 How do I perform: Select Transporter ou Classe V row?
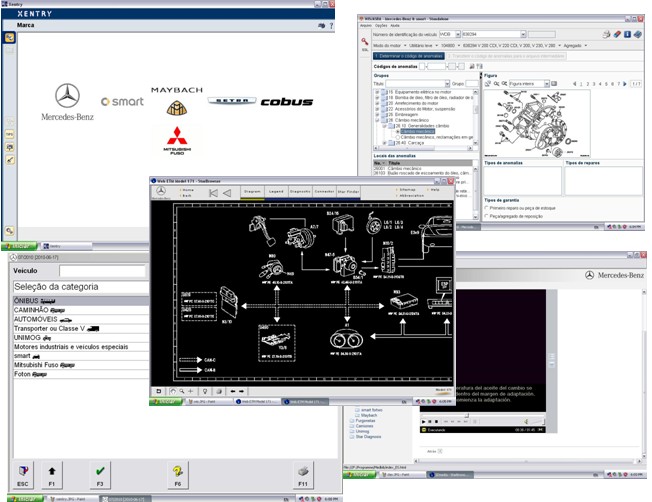click(x=81, y=328)
